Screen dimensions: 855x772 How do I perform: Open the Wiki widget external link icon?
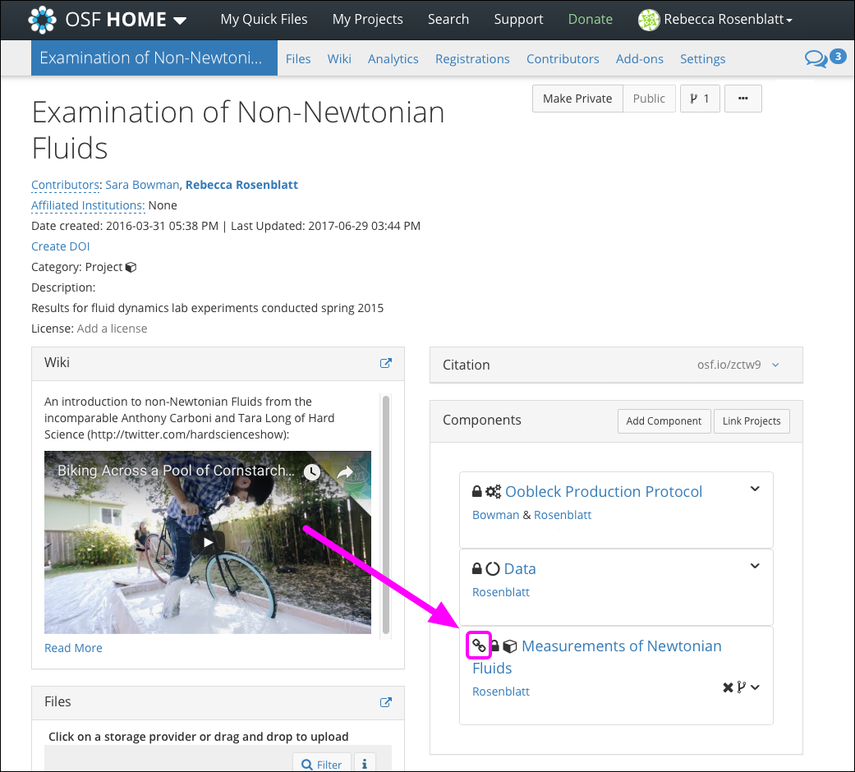click(386, 363)
